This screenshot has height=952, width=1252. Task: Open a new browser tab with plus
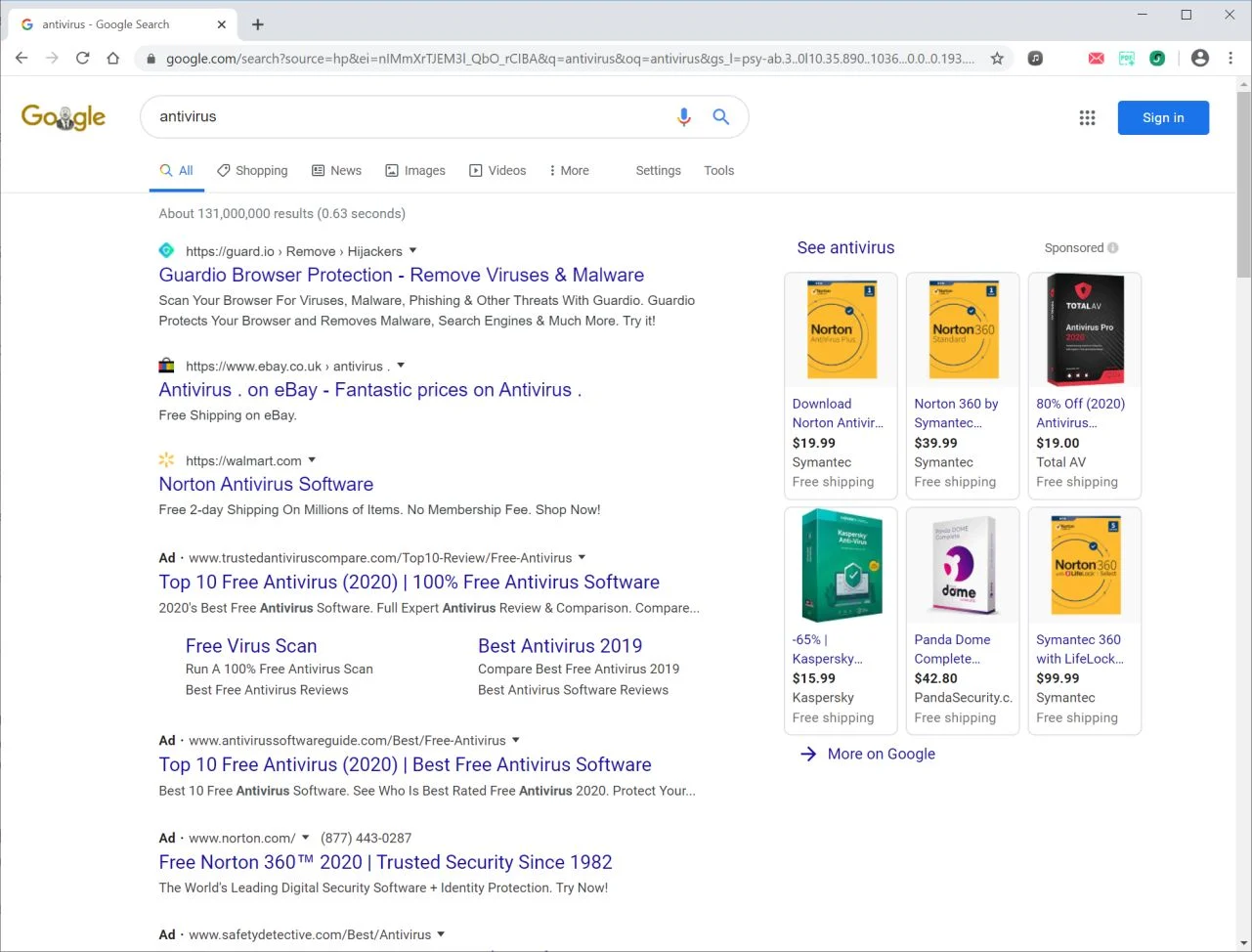258,24
